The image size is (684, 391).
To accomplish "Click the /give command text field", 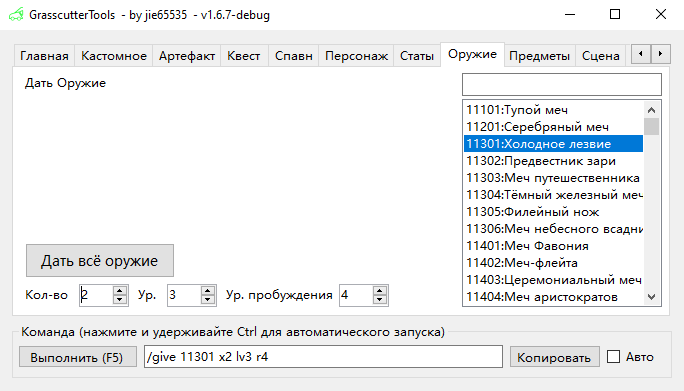I will (x=323, y=357).
